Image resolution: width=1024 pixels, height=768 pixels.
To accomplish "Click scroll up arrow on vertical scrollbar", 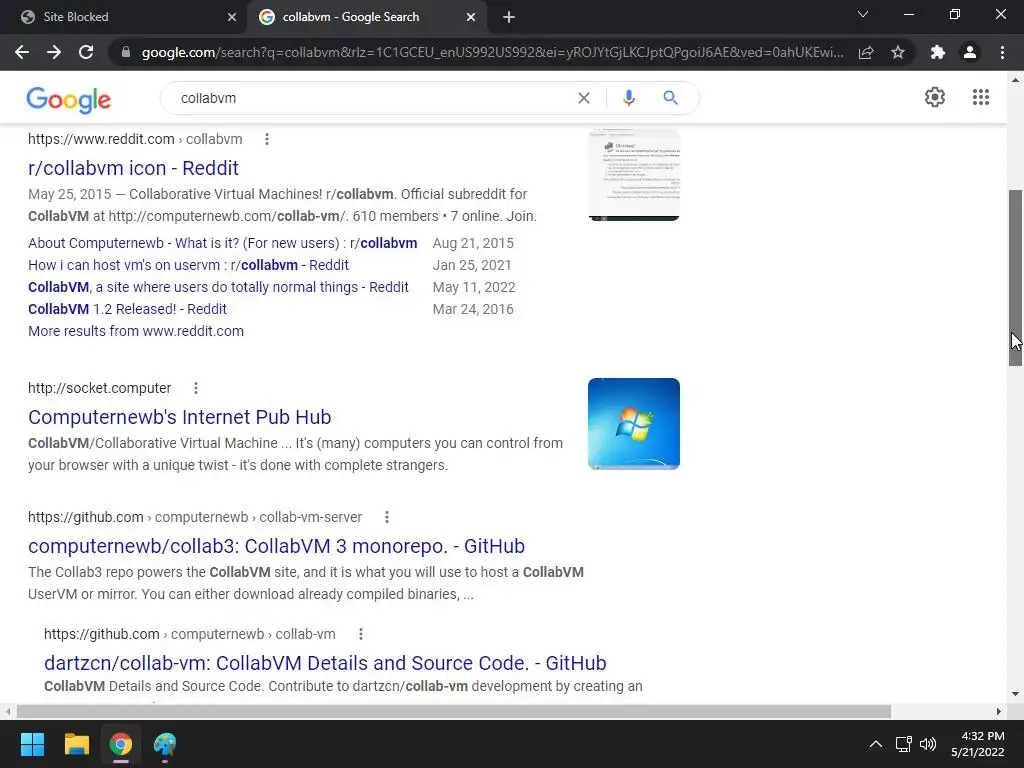I will (x=1016, y=80).
